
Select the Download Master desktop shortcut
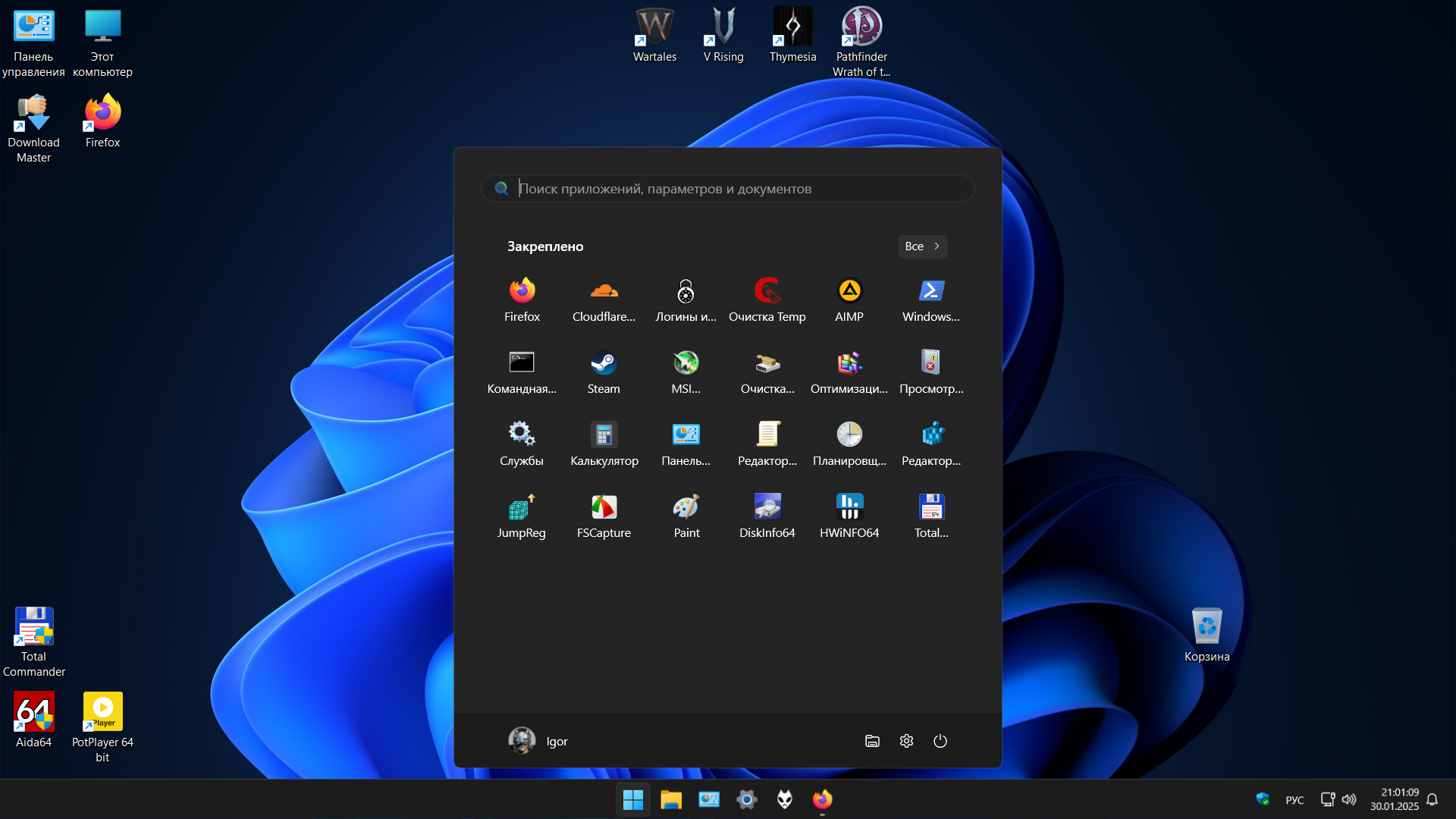click(33, 129)
